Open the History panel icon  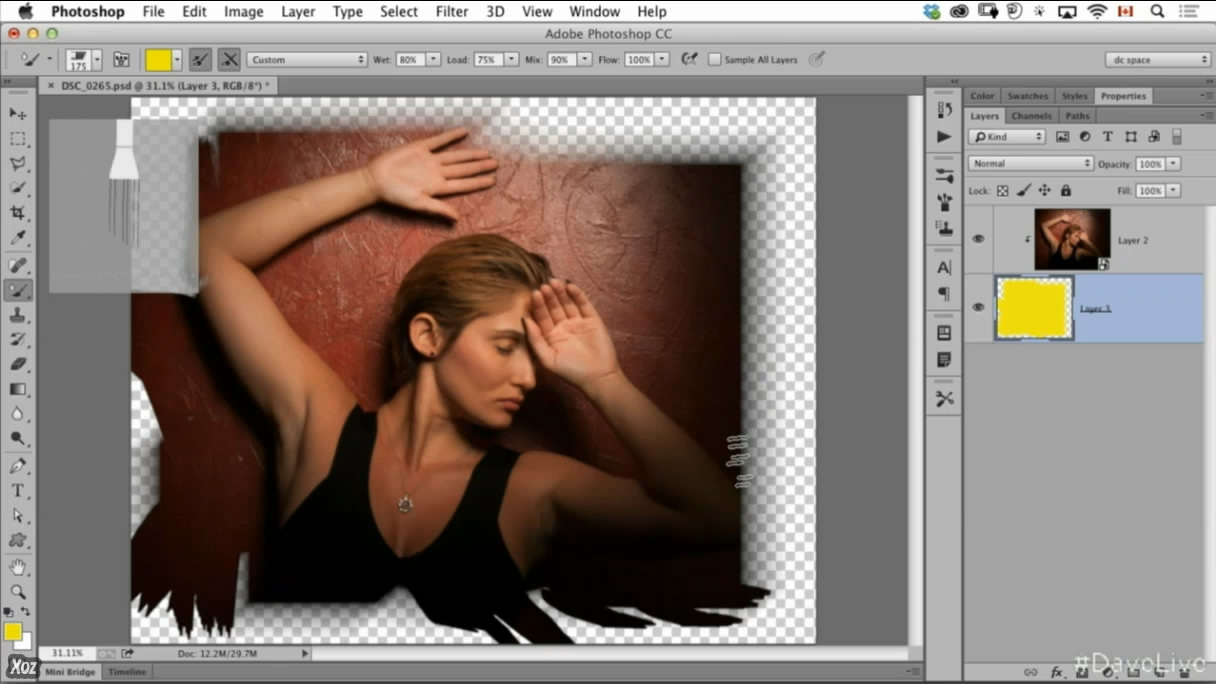coord(944,110)
